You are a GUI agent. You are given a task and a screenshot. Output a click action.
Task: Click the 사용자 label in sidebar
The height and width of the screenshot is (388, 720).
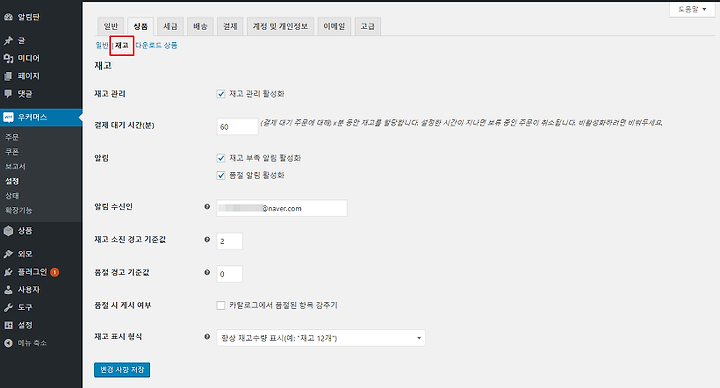pos(28,290)
